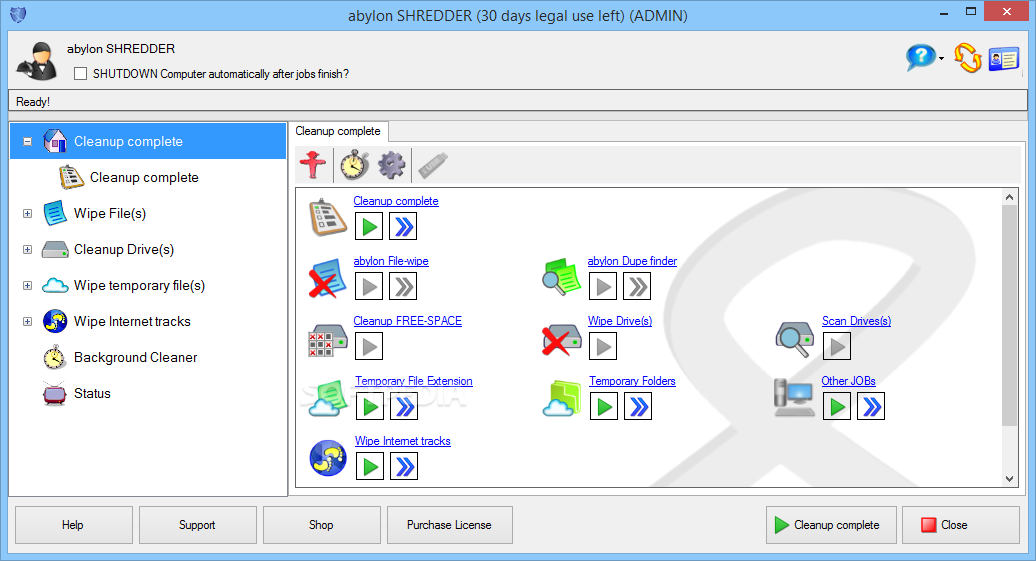
Task: Click the Shop button
Action: [x=321, y=525]
